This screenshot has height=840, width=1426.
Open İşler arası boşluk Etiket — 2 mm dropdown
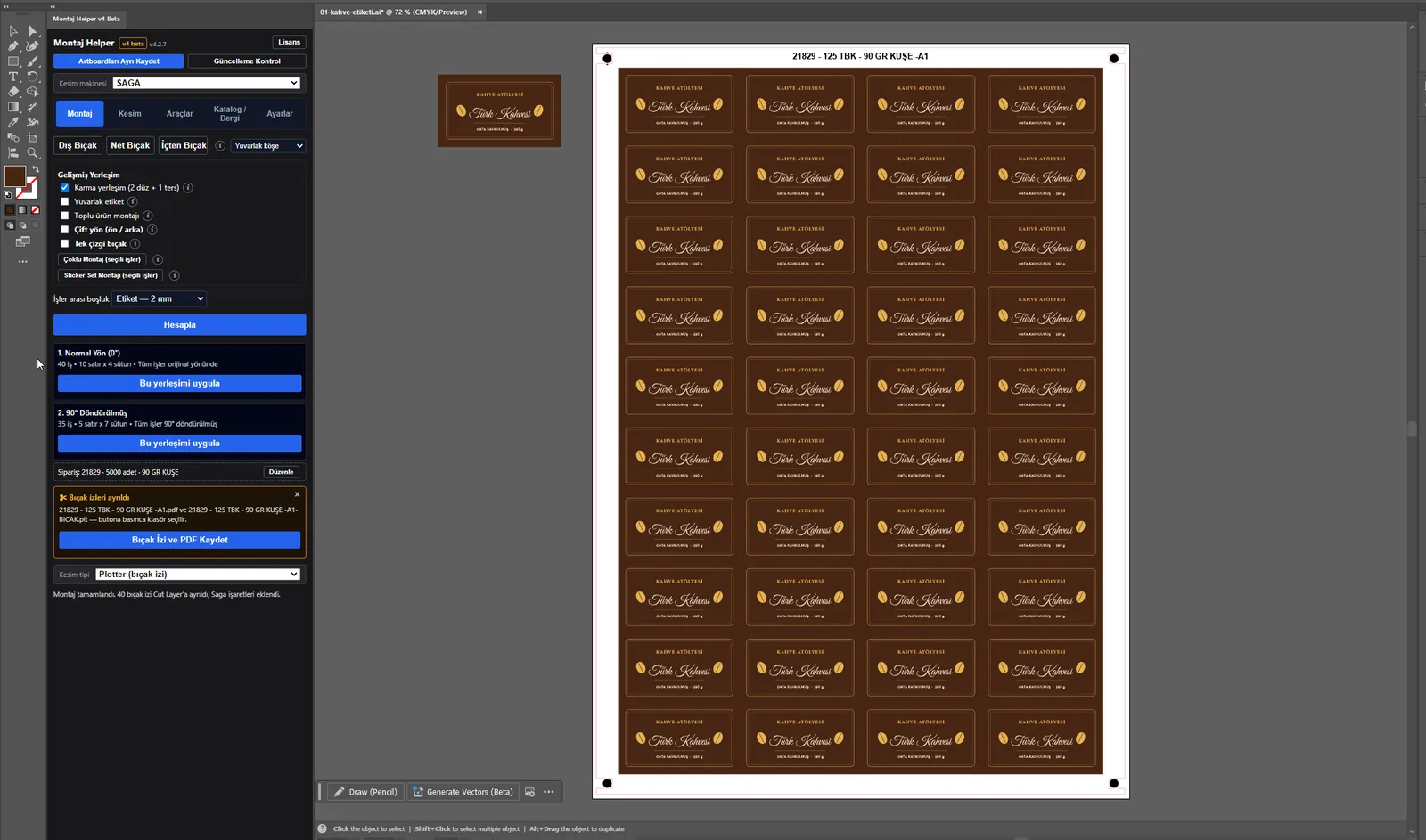click(160, 298)
